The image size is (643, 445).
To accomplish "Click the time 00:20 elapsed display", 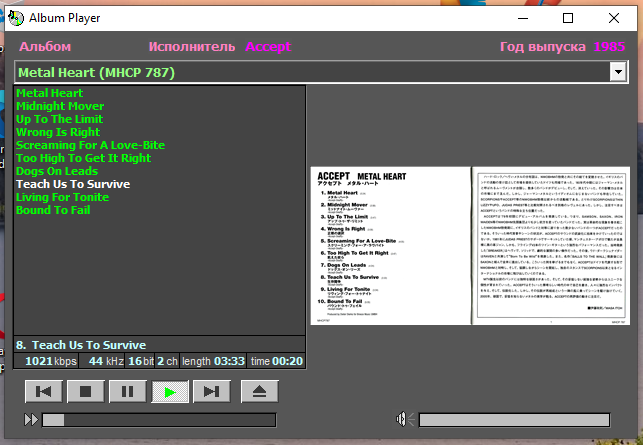I will (x=276, y=361).
